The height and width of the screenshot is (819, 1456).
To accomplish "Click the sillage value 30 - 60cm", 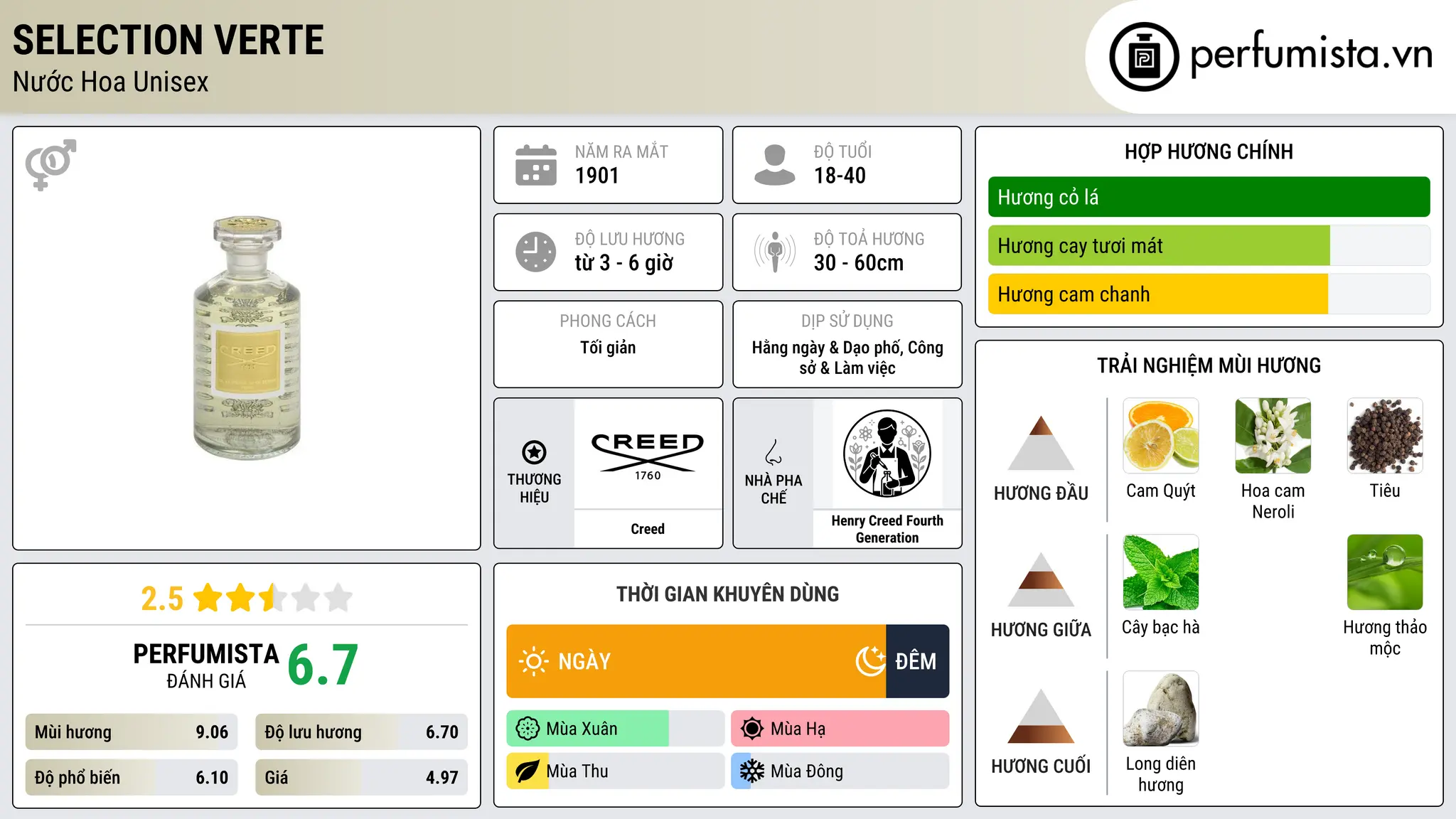I will [x=859, y=263].
